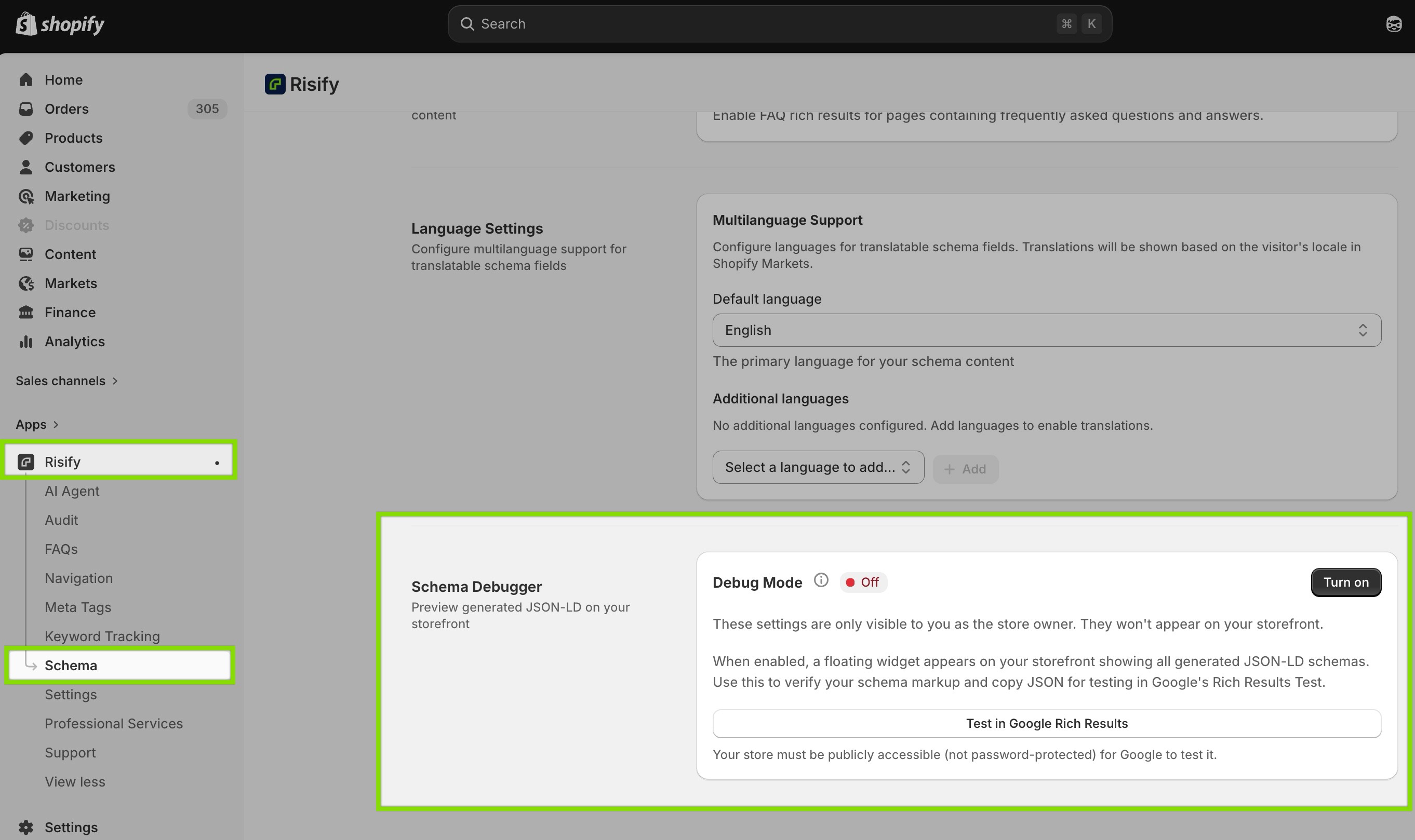Expand the Sales channels section
1415x840 pixels.
tap(67, 381)
